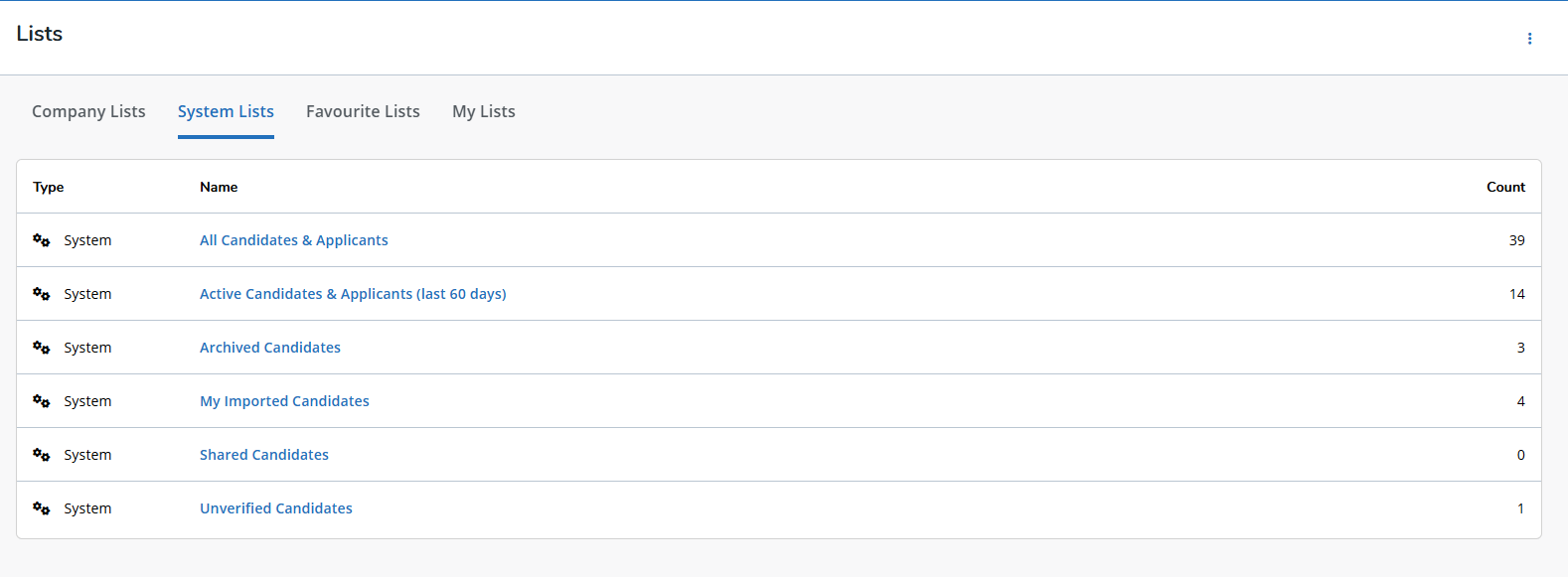The image size is (1568, 577).
Task: Click the Type column header
Action: pyautogui.click(x=48, y=187)
